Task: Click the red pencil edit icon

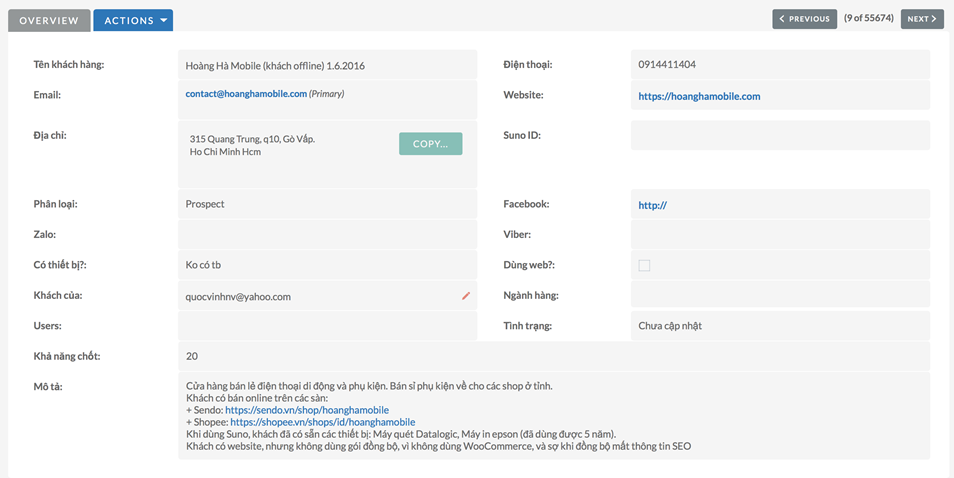Action: pos(466,296)
